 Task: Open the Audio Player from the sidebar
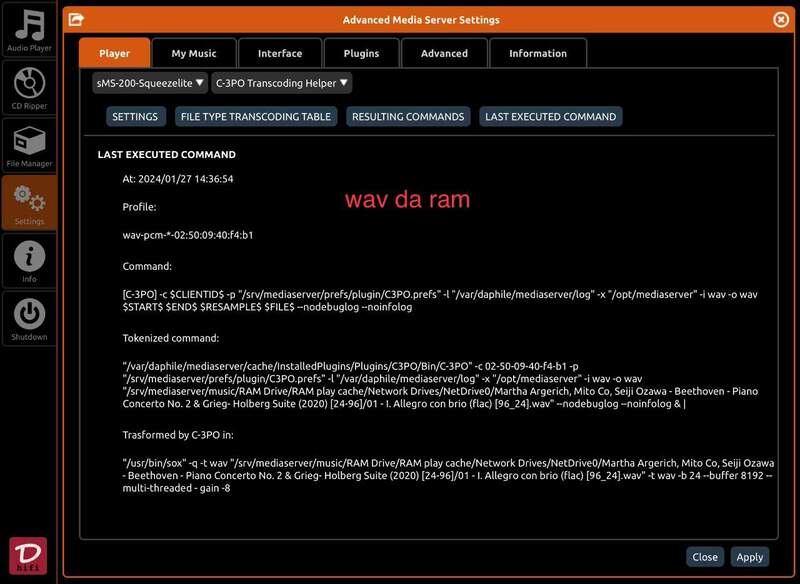[x=29, y=30]
